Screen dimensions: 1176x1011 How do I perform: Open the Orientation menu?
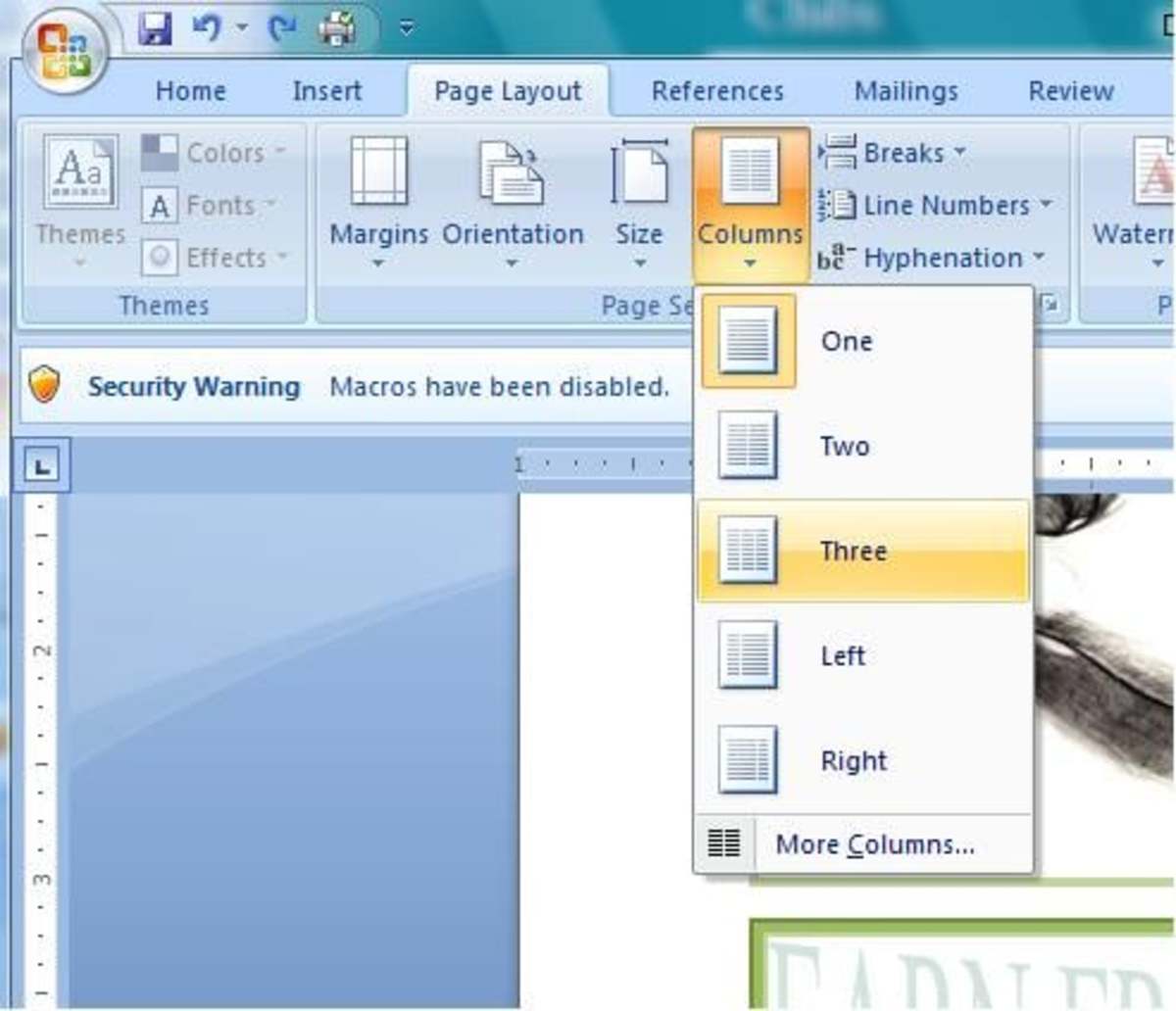[513, 200]
